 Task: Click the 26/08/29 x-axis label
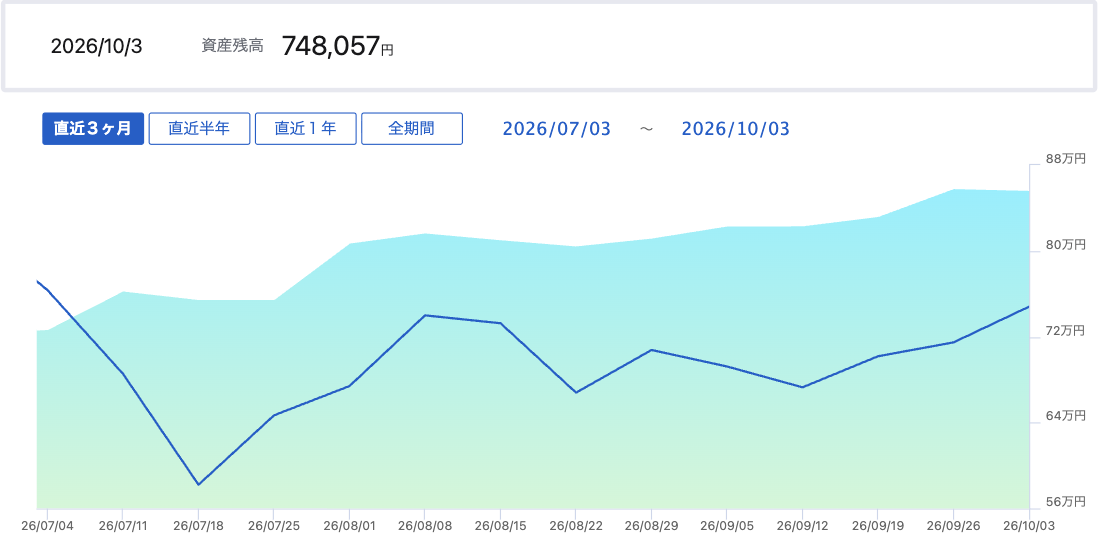[x=651, y=525]
